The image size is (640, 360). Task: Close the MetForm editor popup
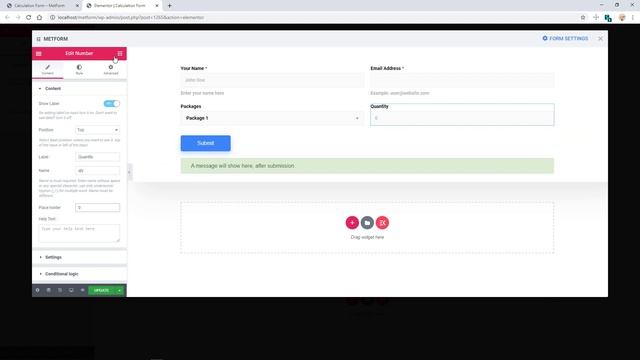point(600,38)
